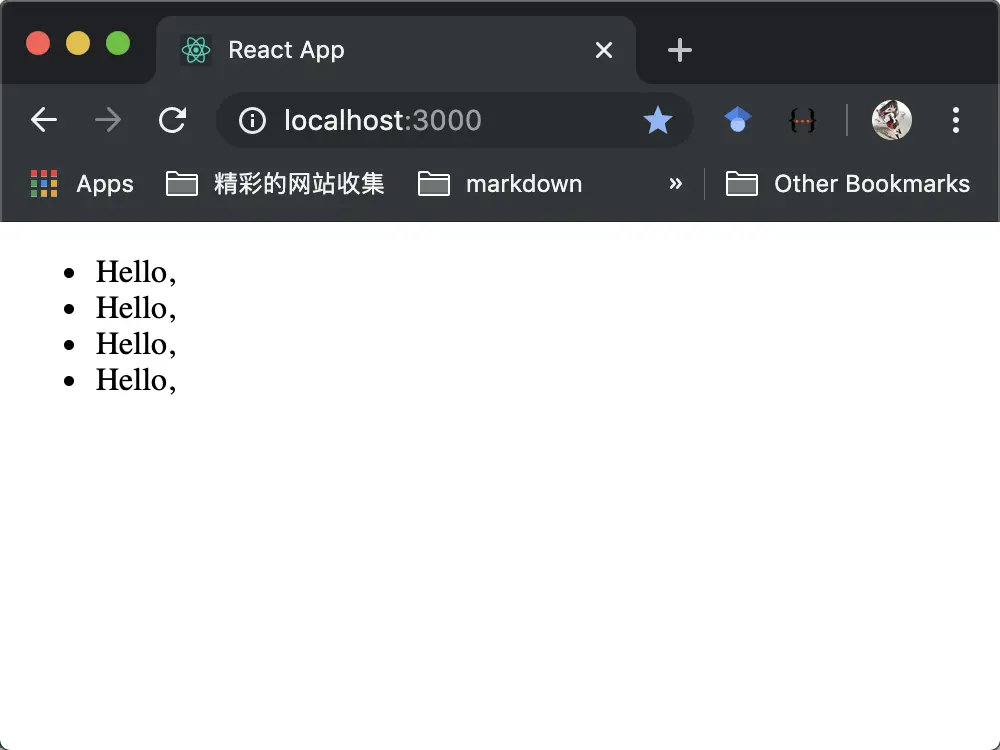Close window with the red button
The height and width of the screenshot is (750, 1000).
tap(38, 43)
